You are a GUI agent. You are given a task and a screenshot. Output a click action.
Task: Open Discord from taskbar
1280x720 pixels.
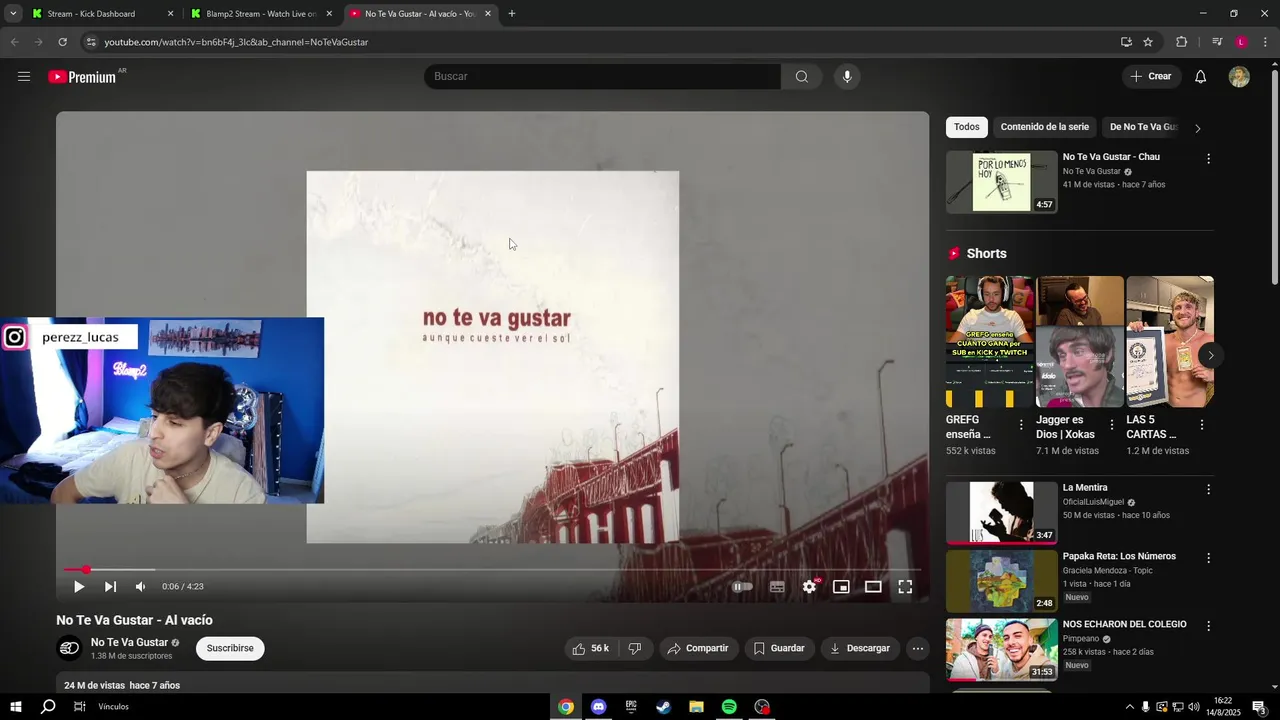598,707
